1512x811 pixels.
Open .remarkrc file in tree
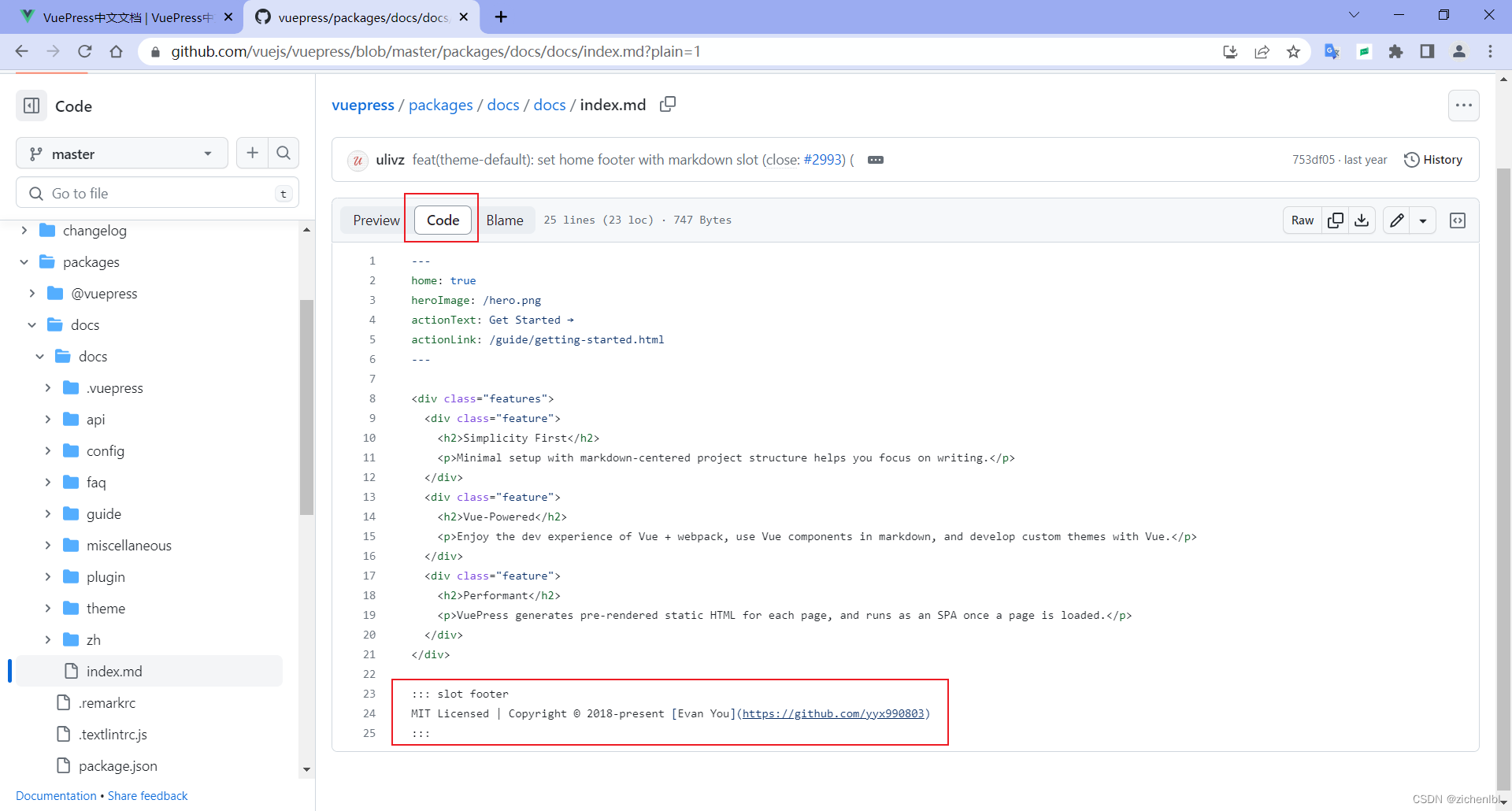coord(107,702)
